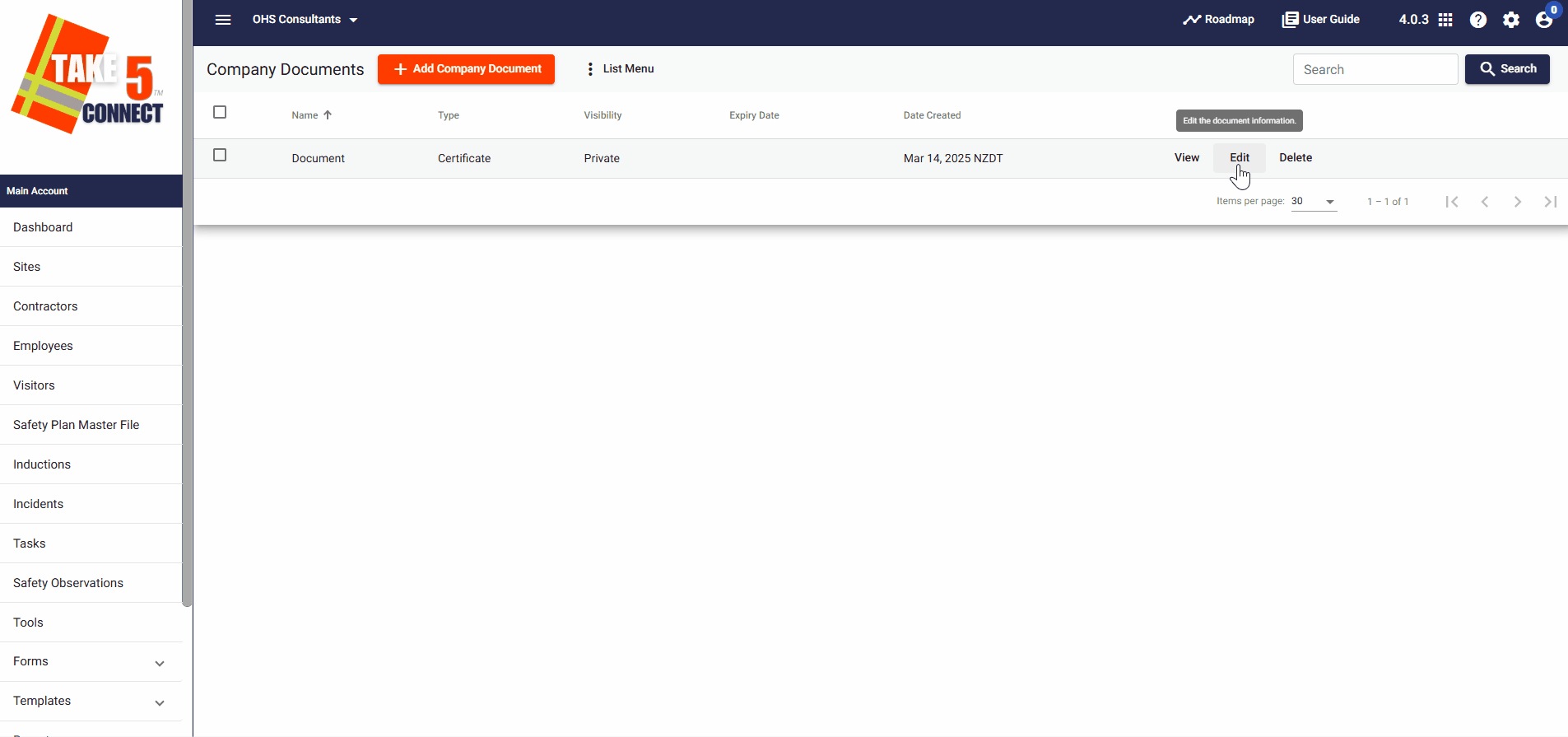
Task: Click the Add Company Document button
Action: click(466, 69)
